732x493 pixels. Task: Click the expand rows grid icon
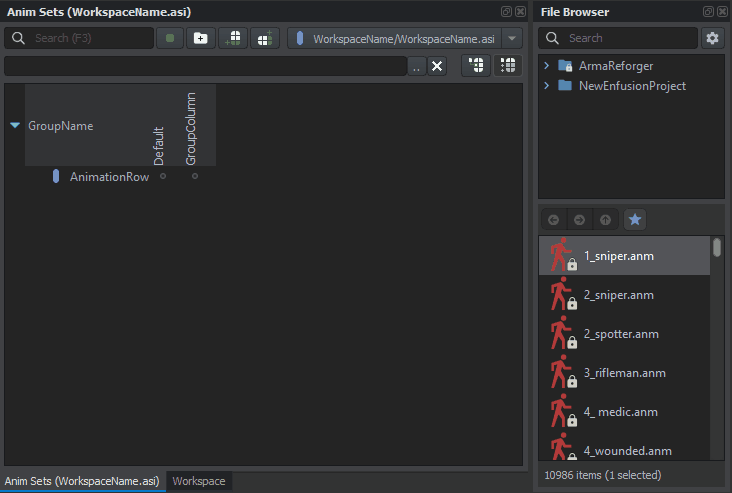[508, 65]
